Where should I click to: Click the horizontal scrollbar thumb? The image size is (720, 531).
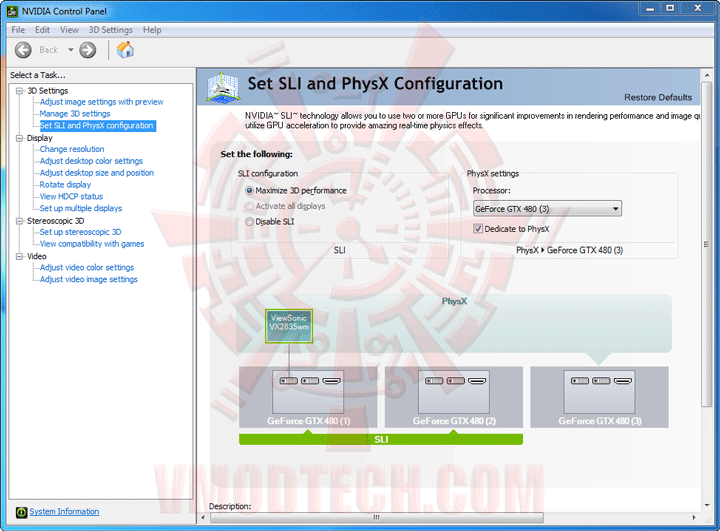[377, 518]
